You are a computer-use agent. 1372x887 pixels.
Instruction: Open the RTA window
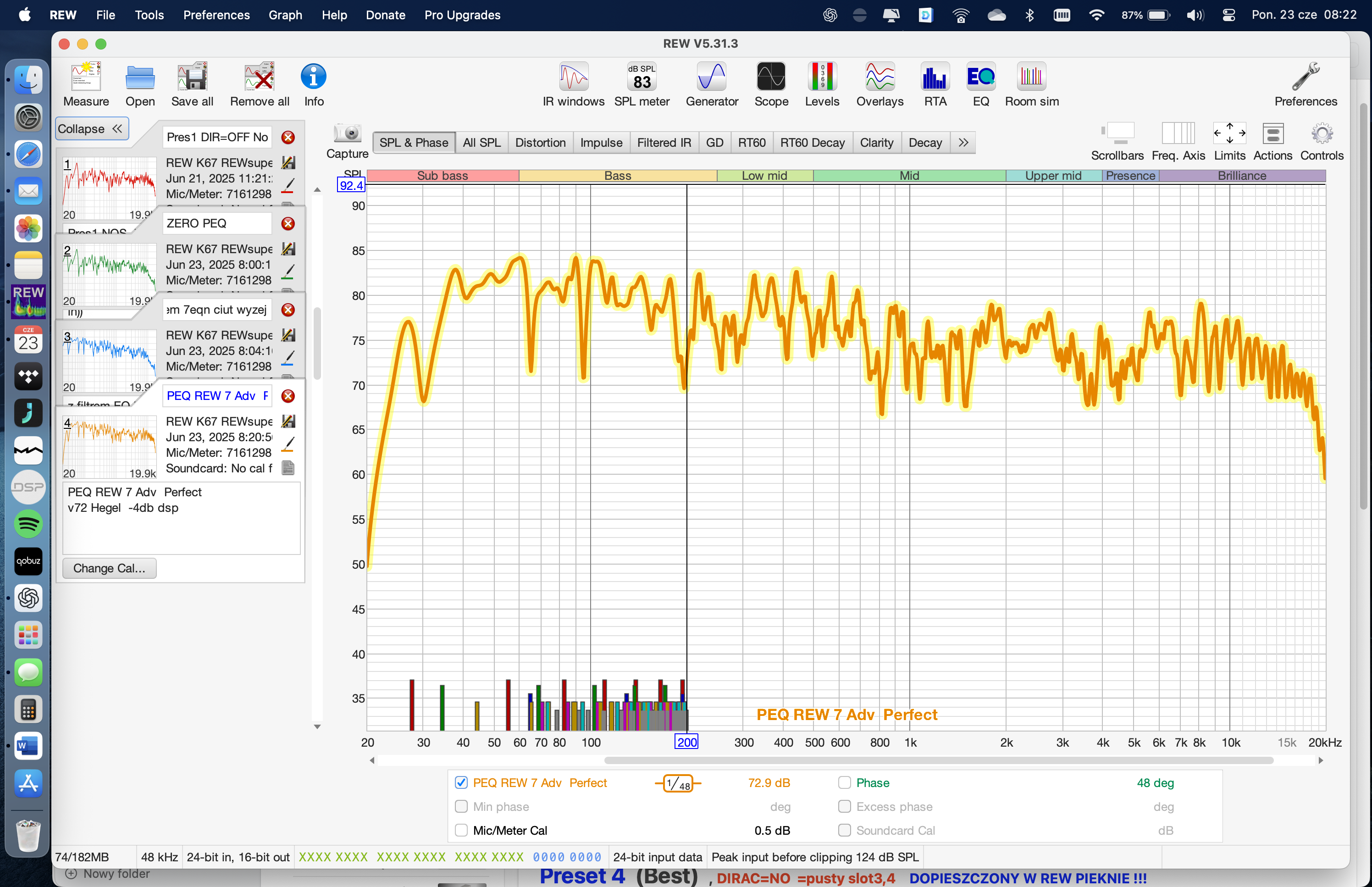[x=935, y=85]
